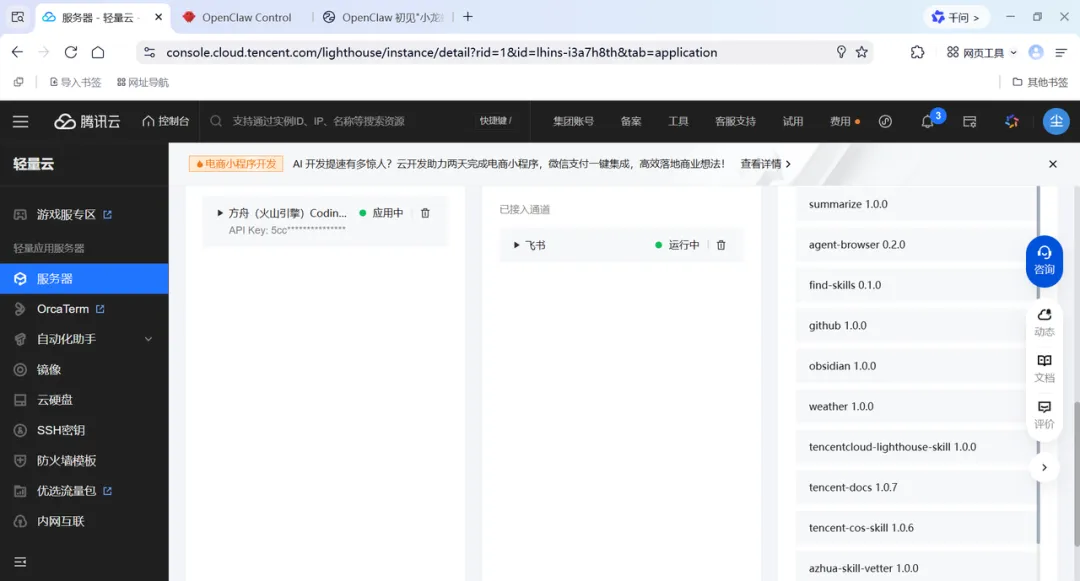The height and width of the screenshot is (581, 1080).
Task: Click 查看详情 in the banner
Action: tap(765, 164)
